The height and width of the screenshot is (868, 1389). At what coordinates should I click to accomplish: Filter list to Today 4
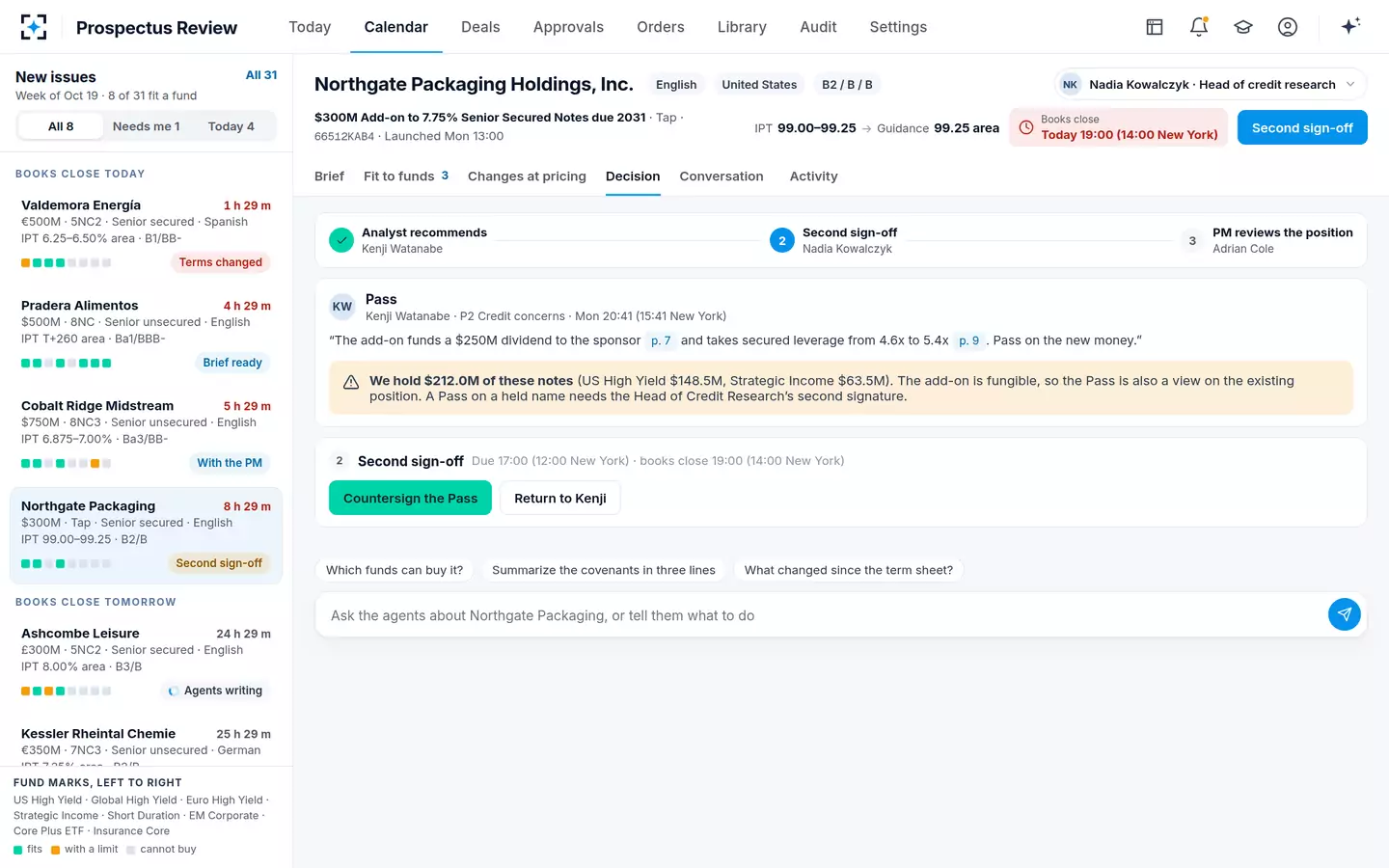[231, 126]
